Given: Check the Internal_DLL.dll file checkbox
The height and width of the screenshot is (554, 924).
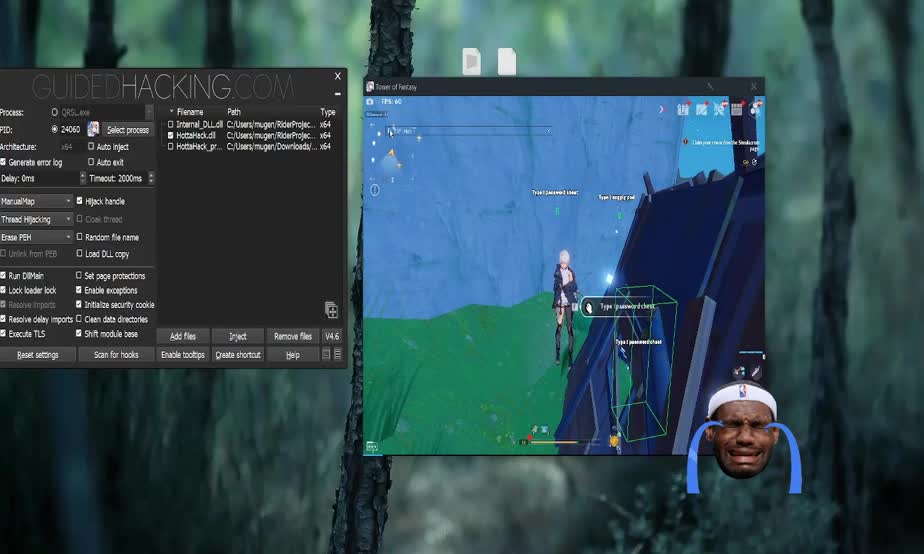Looking at the screenshot, I should (x=171, y=124).
